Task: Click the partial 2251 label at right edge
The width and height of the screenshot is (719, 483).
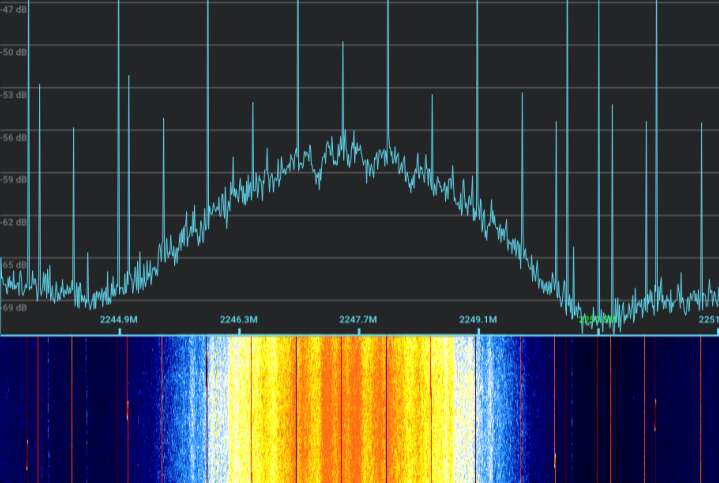Action: [707, 320]
